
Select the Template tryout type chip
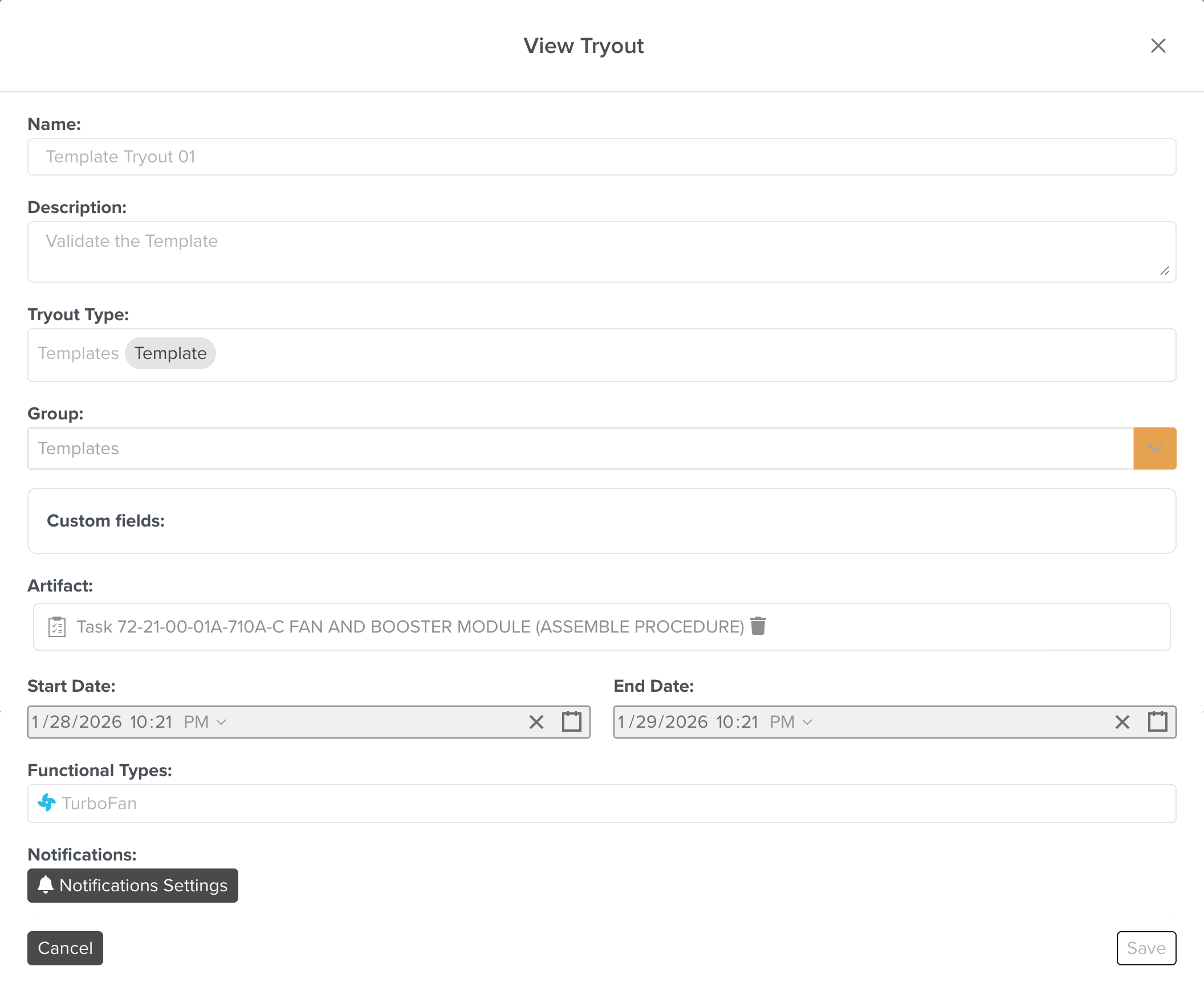point(170,353)
